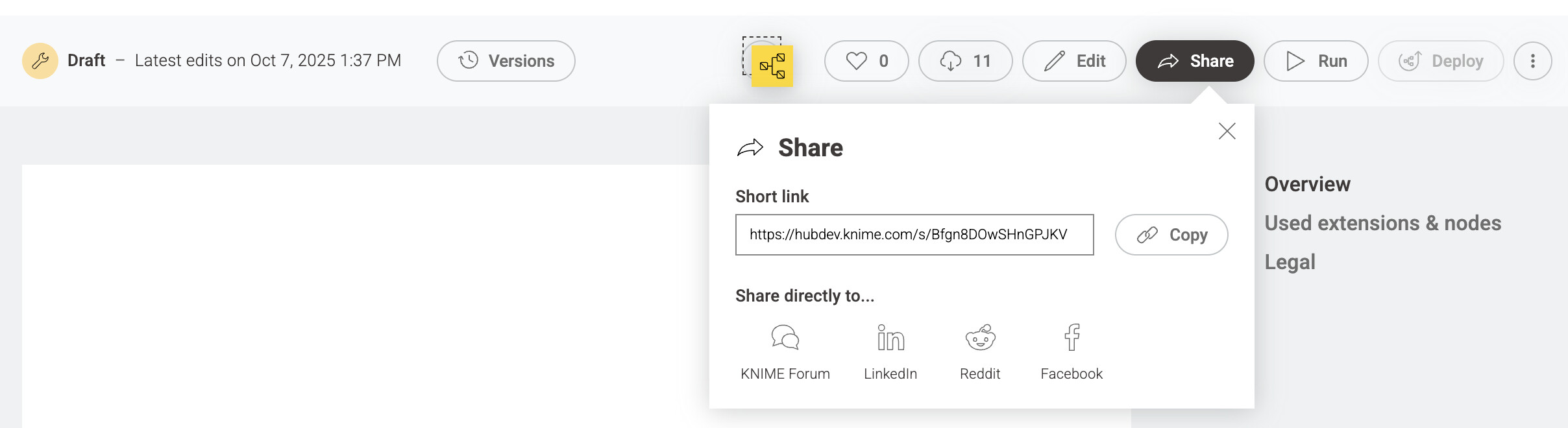Share via the Reddit icon
Viewport: 1568px width, 428px height.
980,338
